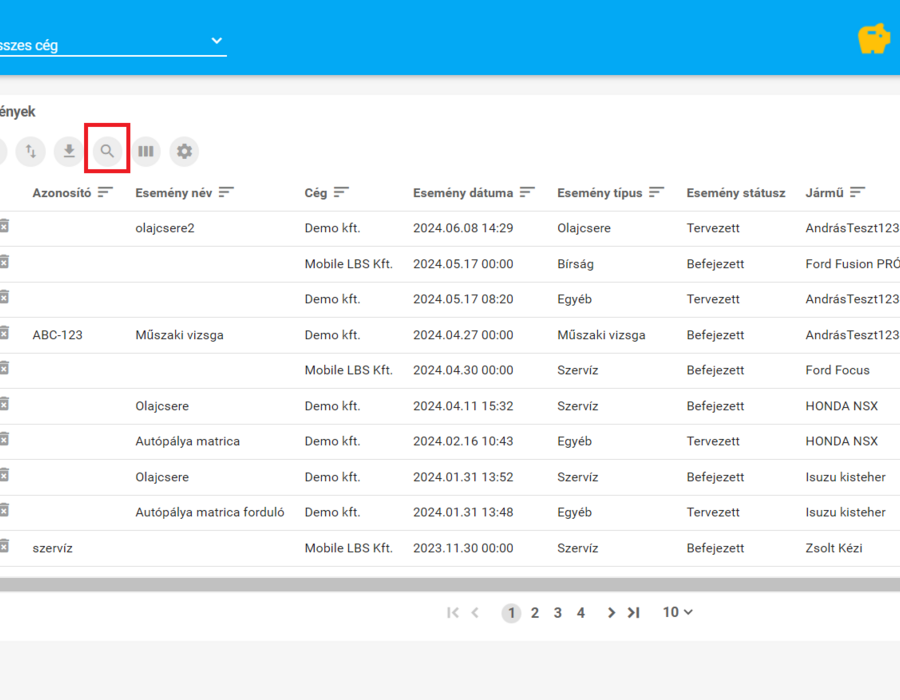Click the szervíz identifier cell

coord(52,548)
